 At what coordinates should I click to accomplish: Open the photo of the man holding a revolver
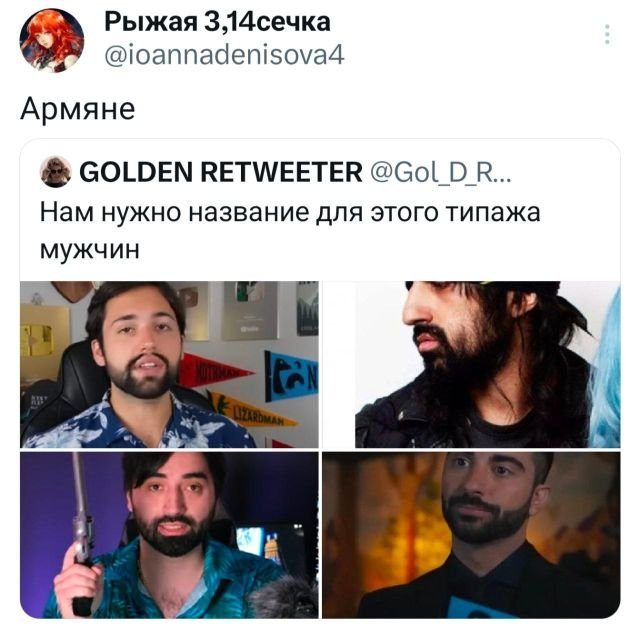click(169, 535)
